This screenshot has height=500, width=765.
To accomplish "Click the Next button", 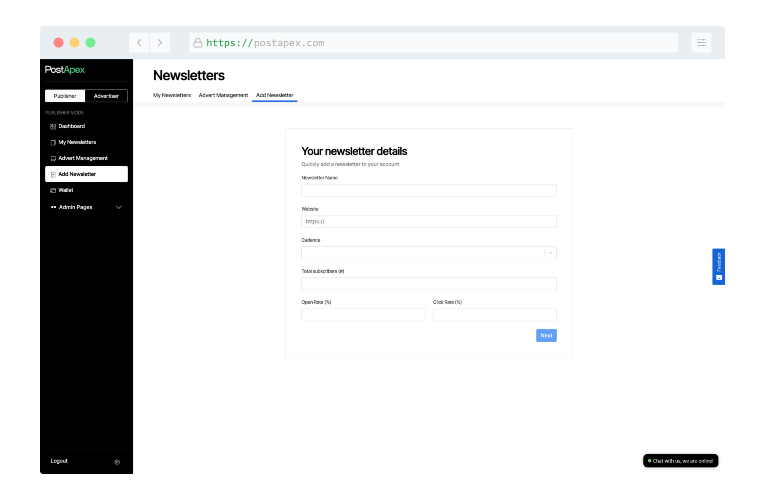I will 546,335.
